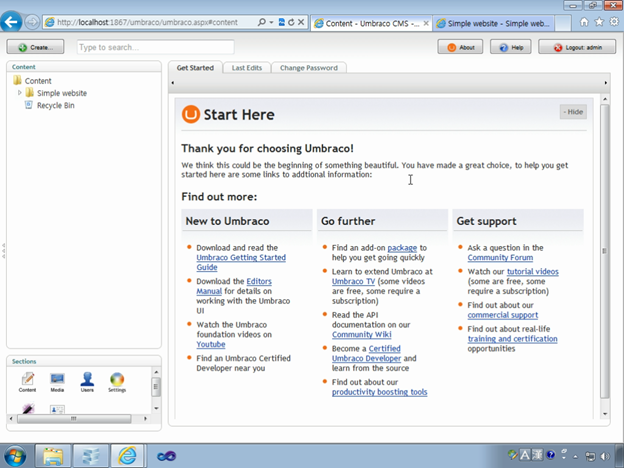The width and height of the screenshot is (624, 468).
Task: Switch to Simple website browser tab
Action: (494, 23)
